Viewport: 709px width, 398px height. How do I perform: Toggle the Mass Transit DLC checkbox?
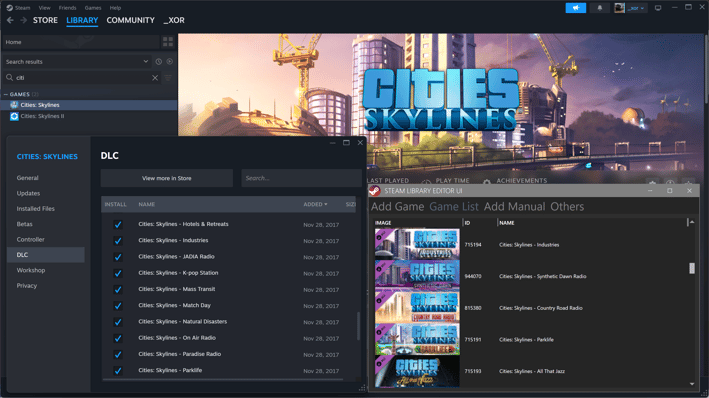pyautogui.click(x=118, y=289)
